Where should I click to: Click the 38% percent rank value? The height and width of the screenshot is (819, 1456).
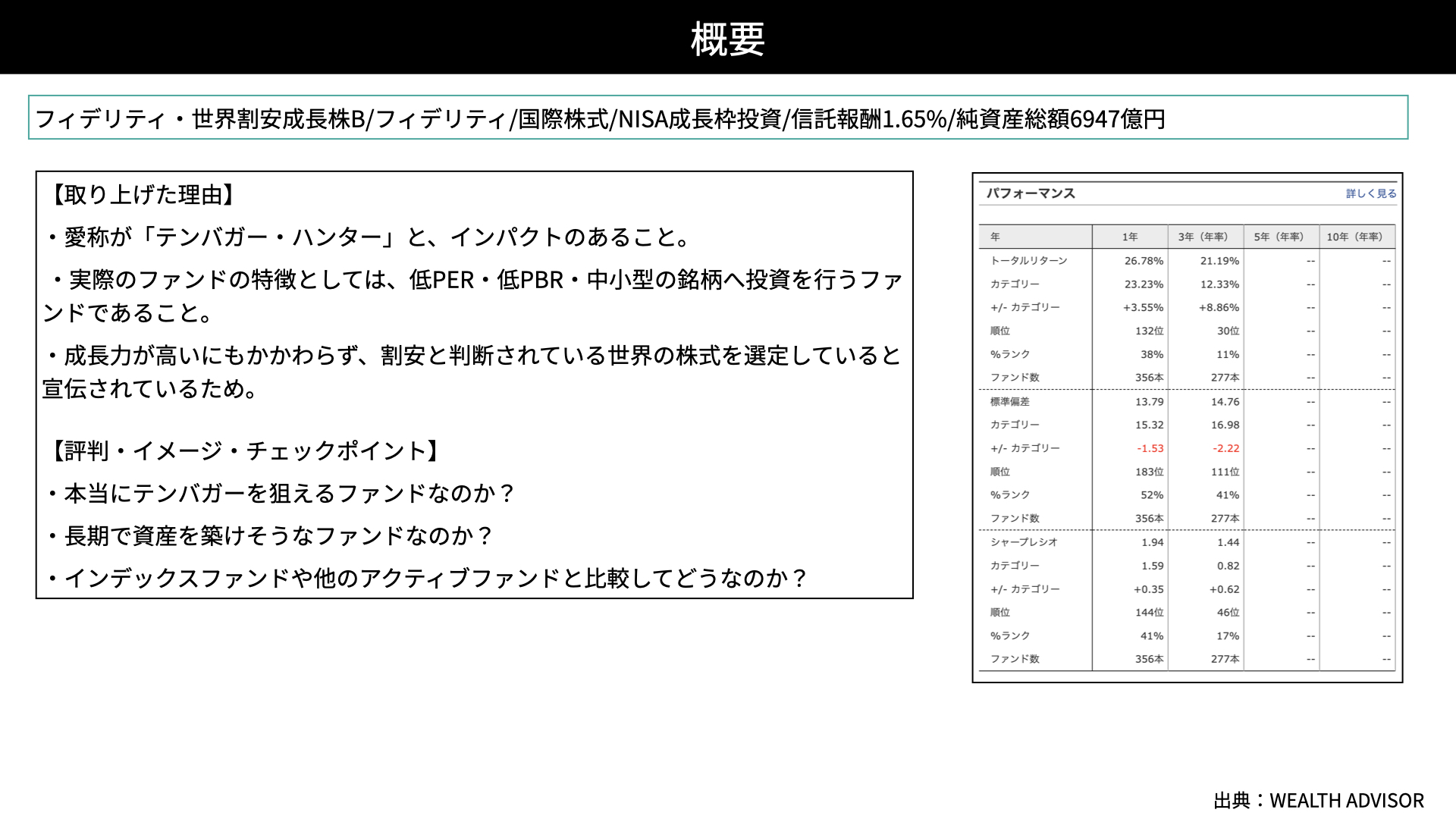1152,355
